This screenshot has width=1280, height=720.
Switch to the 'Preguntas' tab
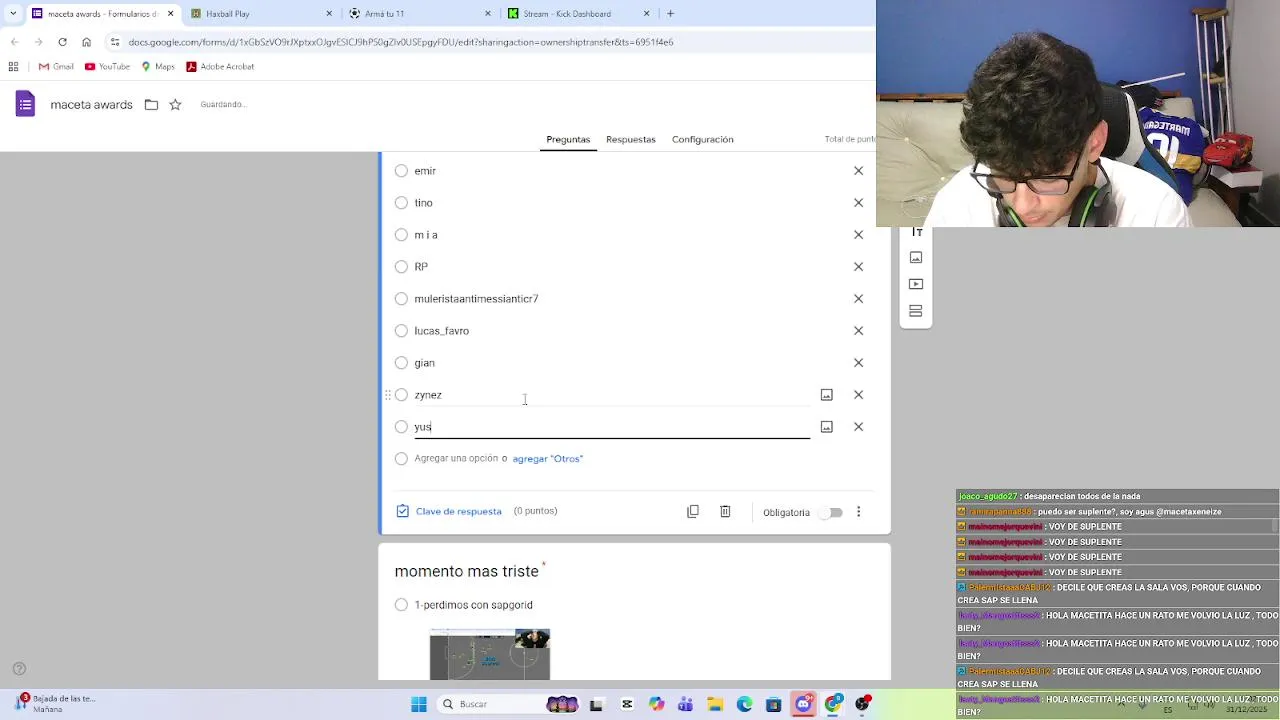[568, 139]
